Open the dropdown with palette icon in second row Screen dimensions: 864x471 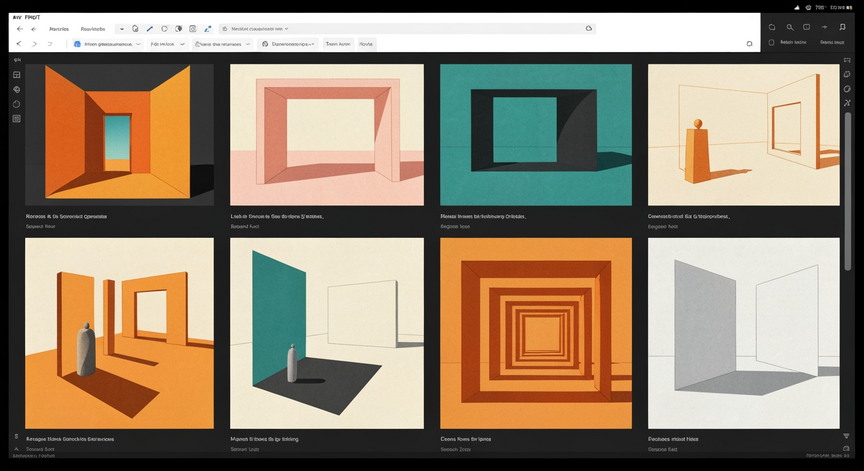[x=287, y=44]
